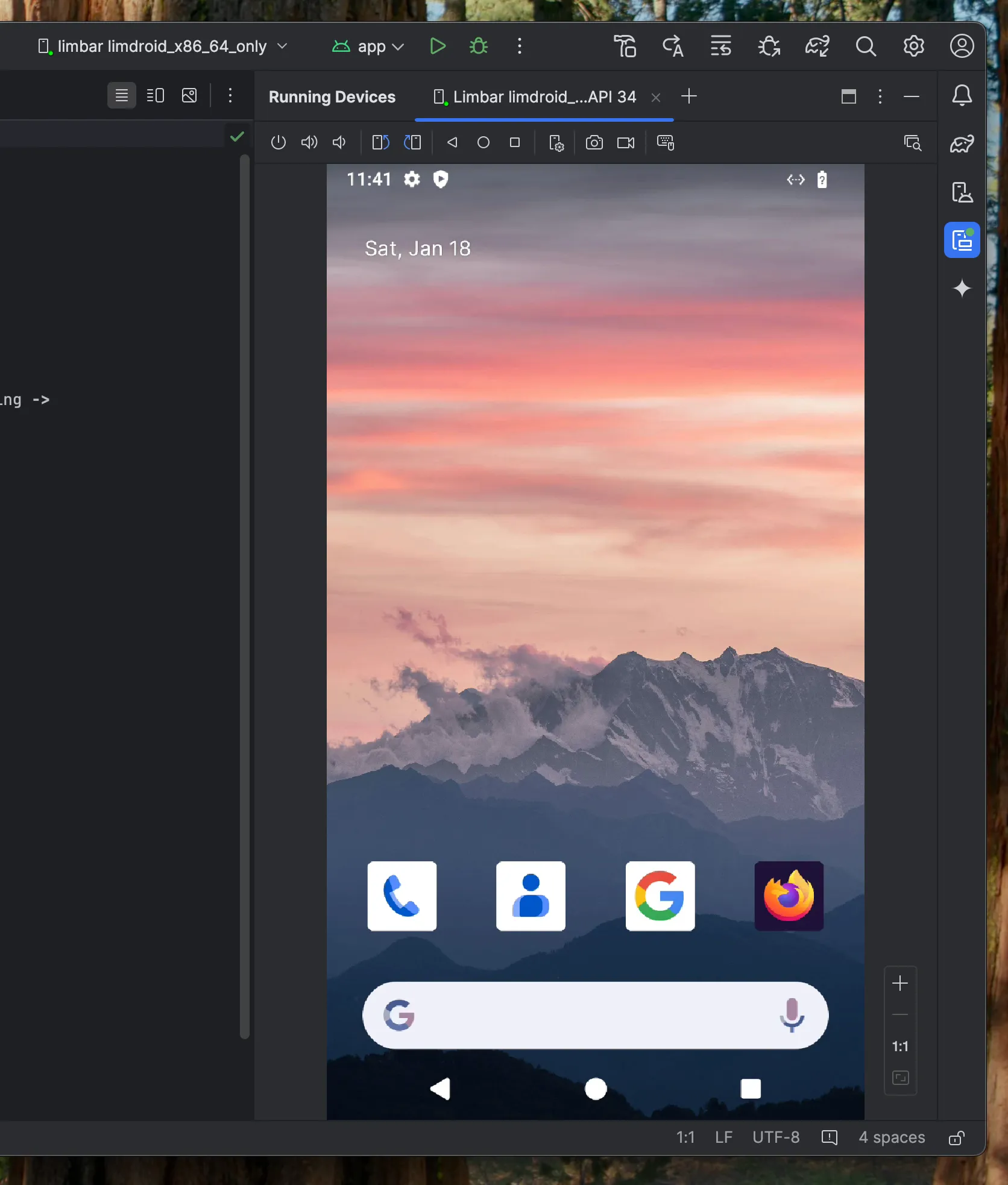Build the project using the hammer icon
Viewport: 1008px width, 1185px height.
tap(625, 46)
